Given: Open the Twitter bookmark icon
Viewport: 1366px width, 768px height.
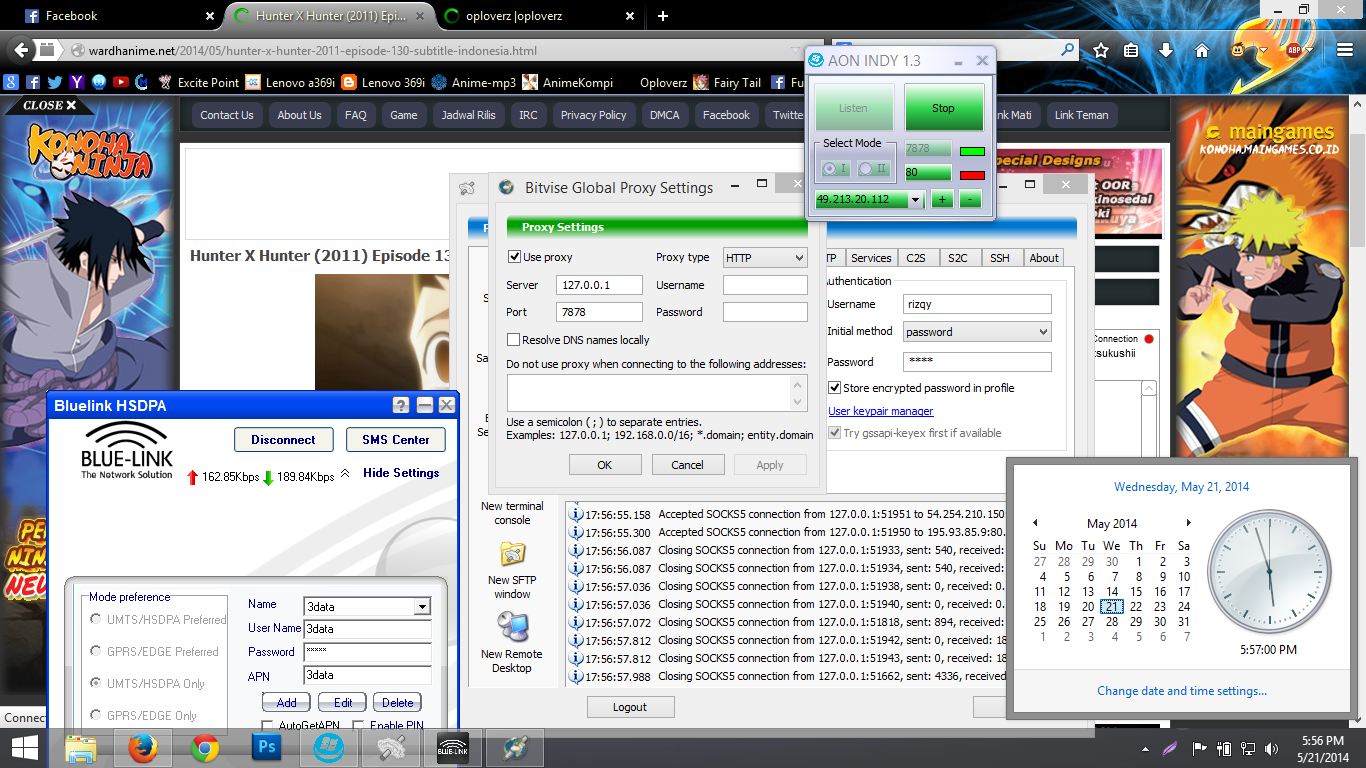Looking at the screenshot, I should pos(55,83).
